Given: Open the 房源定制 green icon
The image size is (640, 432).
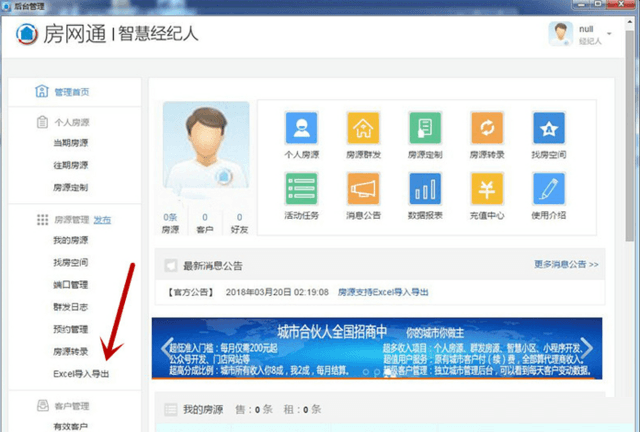Looking at the screenshot, I should coord(425,128).
